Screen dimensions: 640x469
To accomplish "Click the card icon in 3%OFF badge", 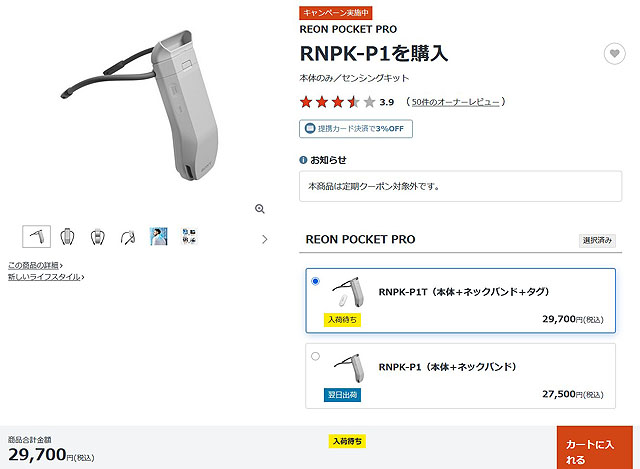I will 310,129.
